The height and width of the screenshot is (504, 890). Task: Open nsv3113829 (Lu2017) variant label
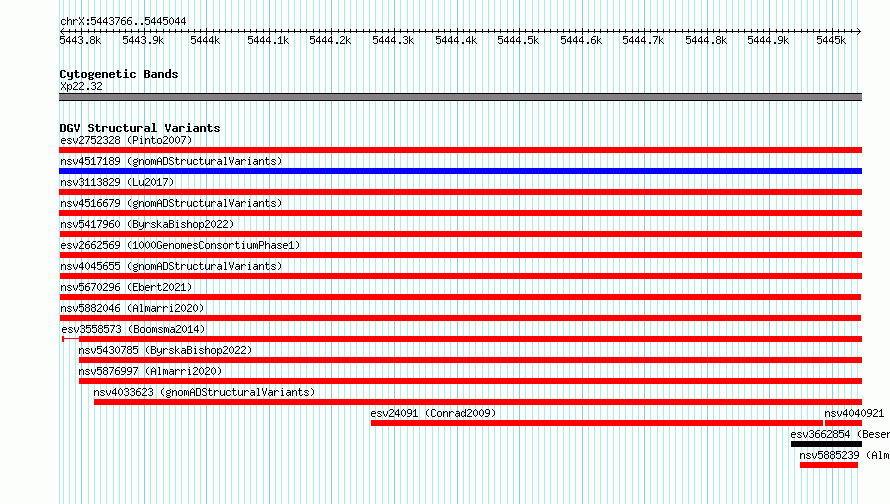click(x=117, y=182)
